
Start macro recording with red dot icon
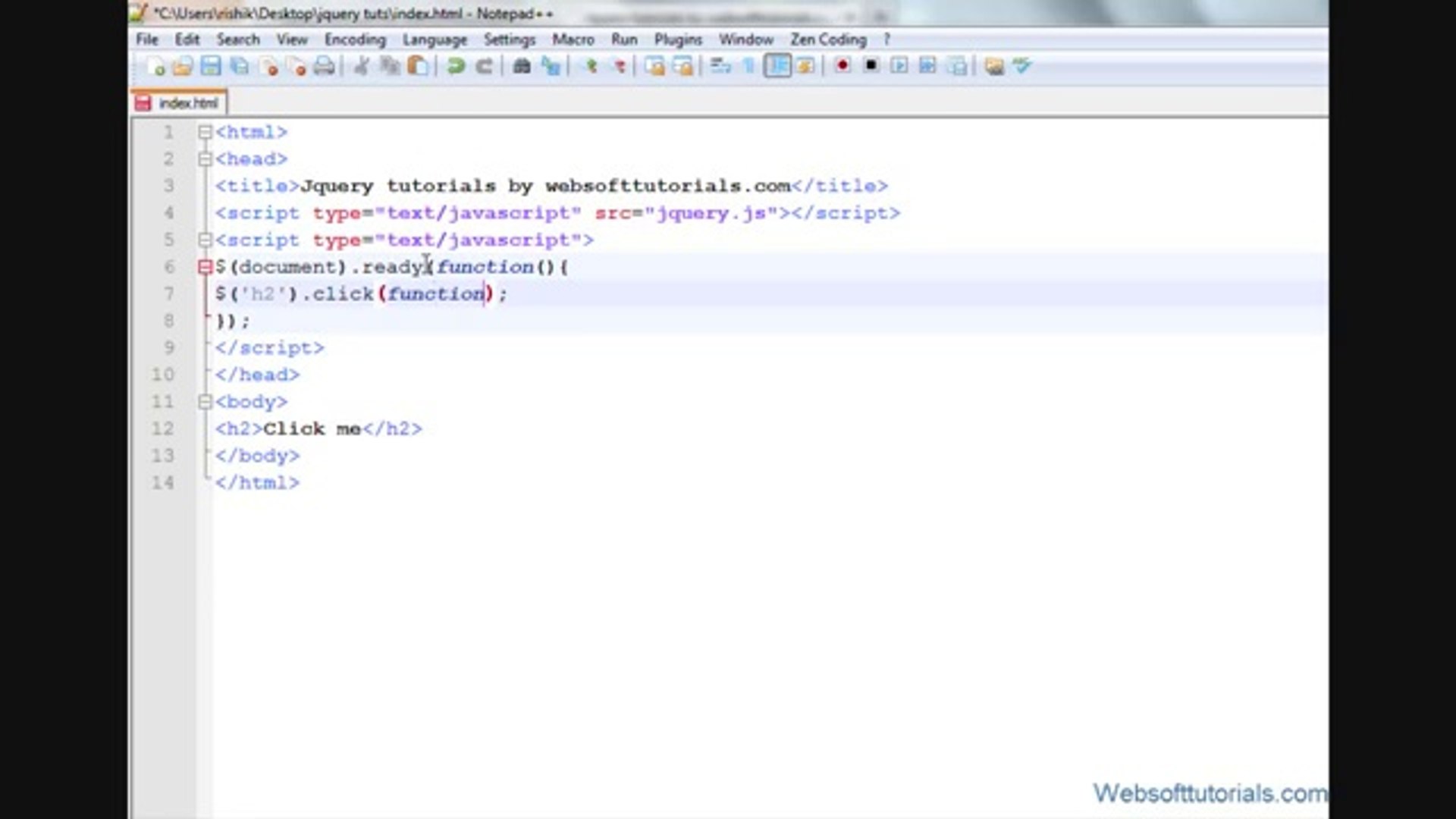click(x=842, y=66)
